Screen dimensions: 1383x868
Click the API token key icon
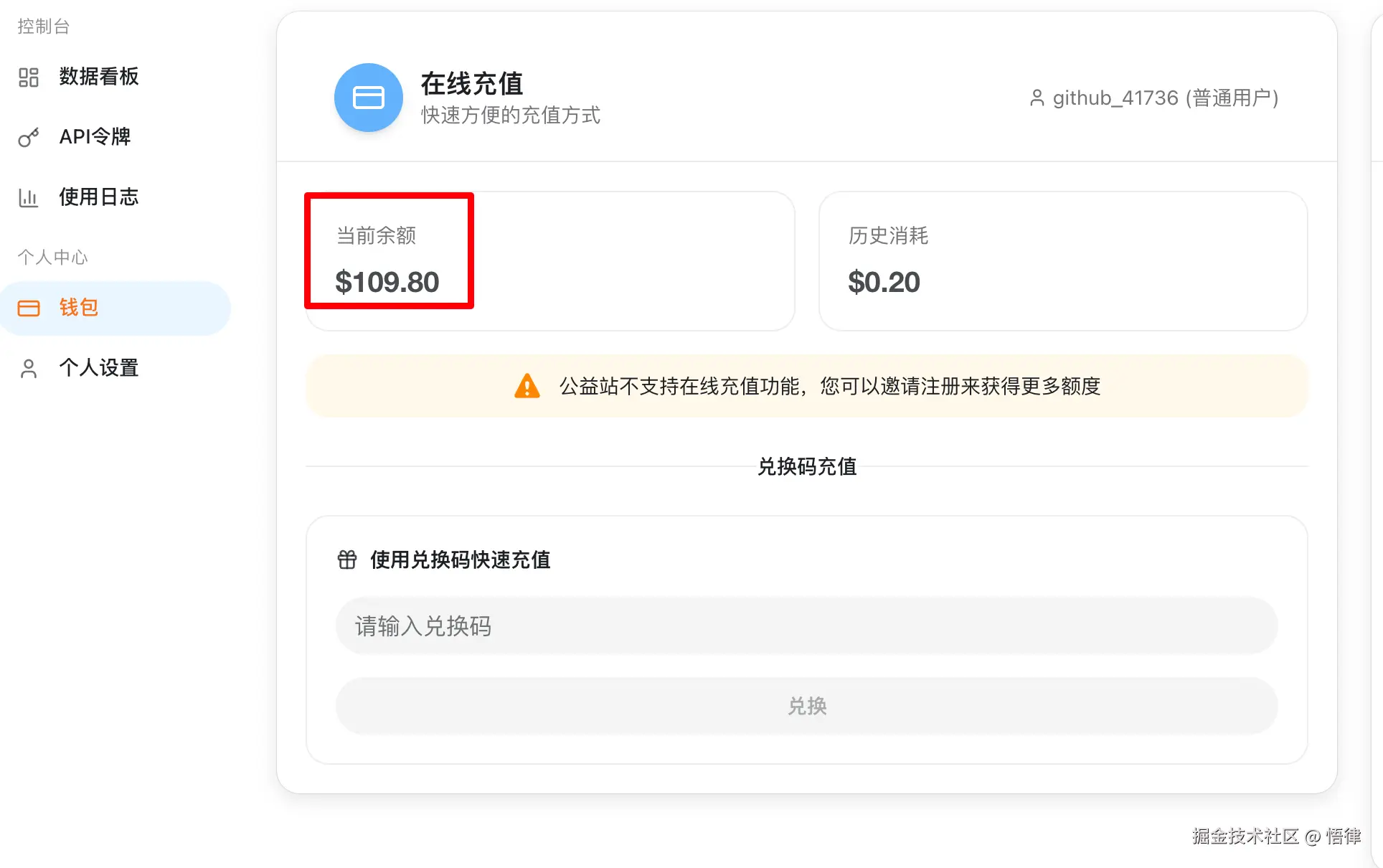pos(29,138)
